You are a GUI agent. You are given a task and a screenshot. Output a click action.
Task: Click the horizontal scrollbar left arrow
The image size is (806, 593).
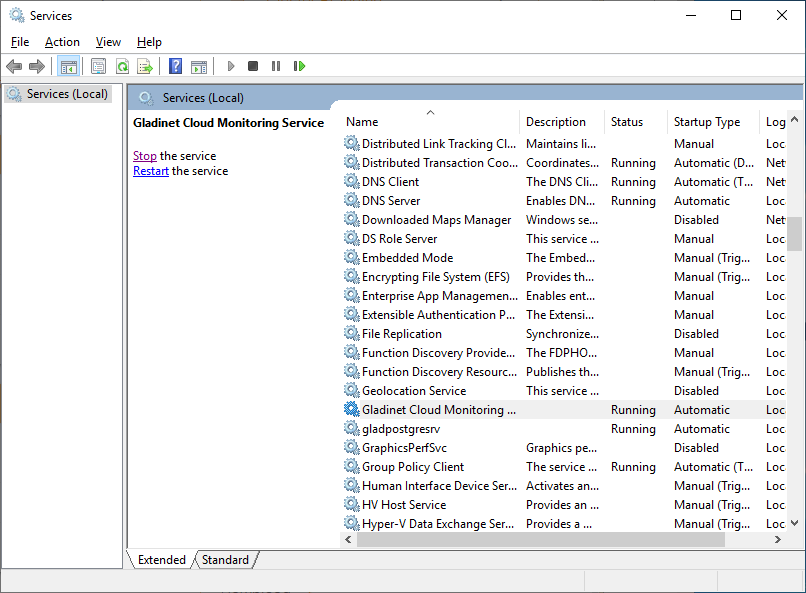349,540
